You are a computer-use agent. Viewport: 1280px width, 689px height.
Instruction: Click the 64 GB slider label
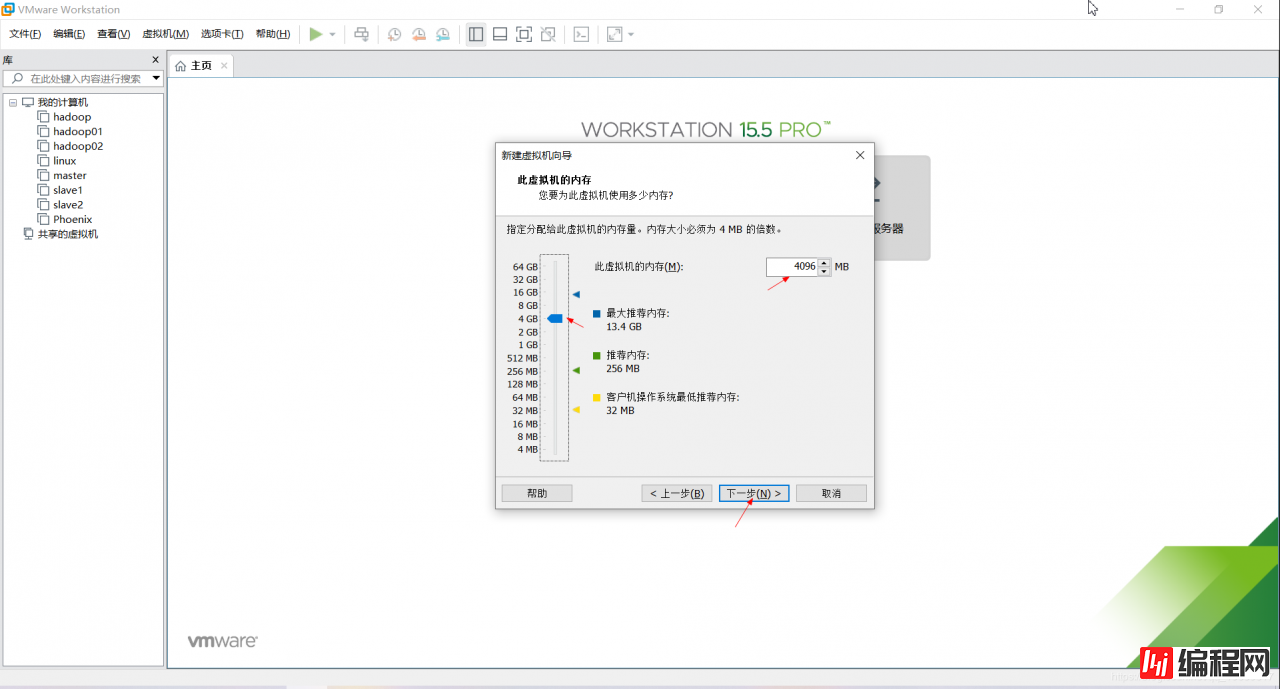pyautogui.click(x=525, y=267)
